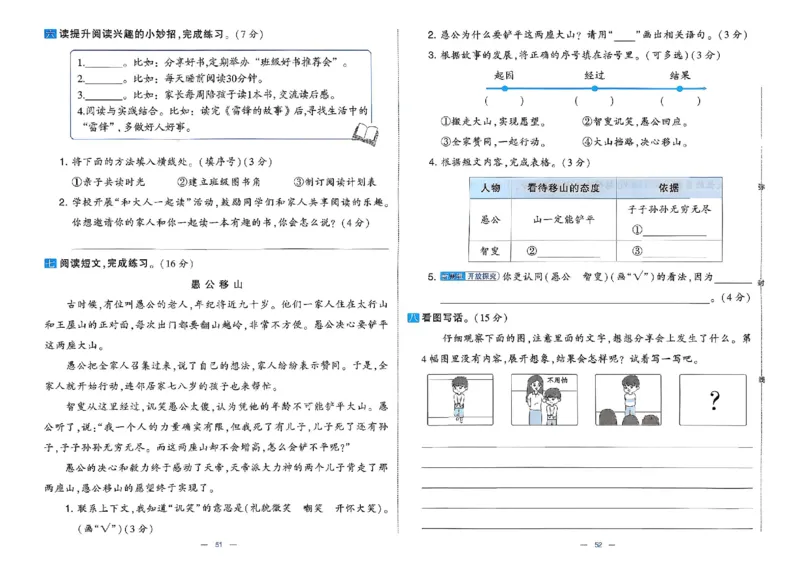The width and height of the screenshot is (800, 566).
Task: Click heading 阅读短文,完成练习
Action: click(x=105, y=263)
